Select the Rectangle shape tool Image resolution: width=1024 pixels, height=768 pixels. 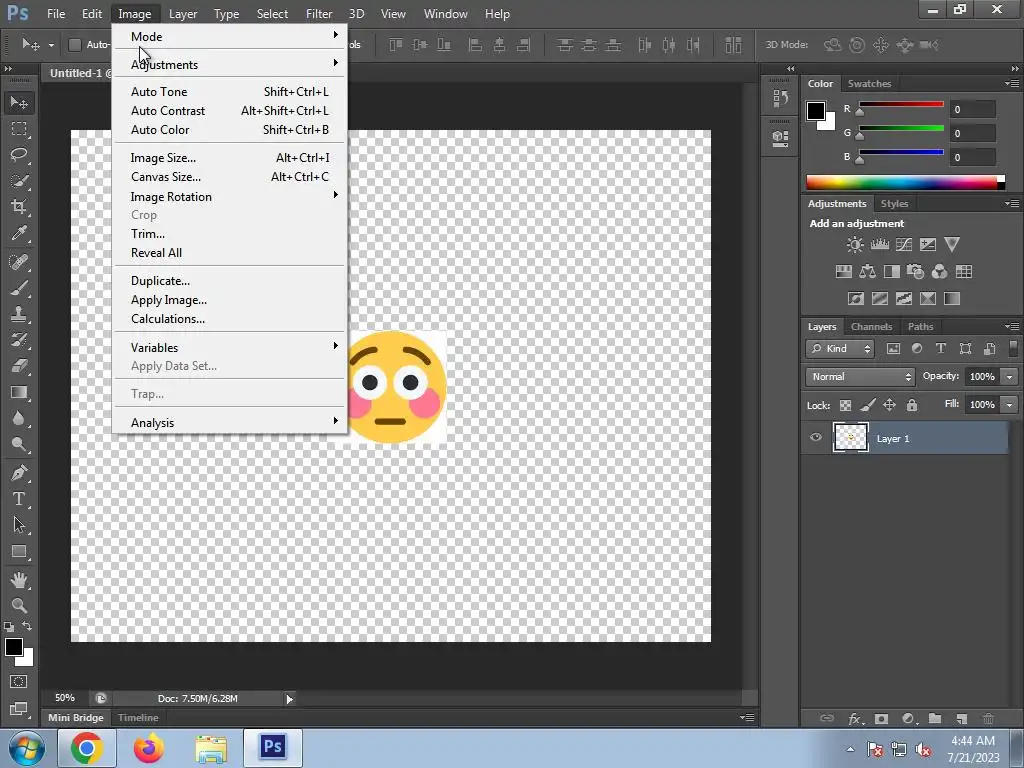pyautogui.click(x=19, y=551)
